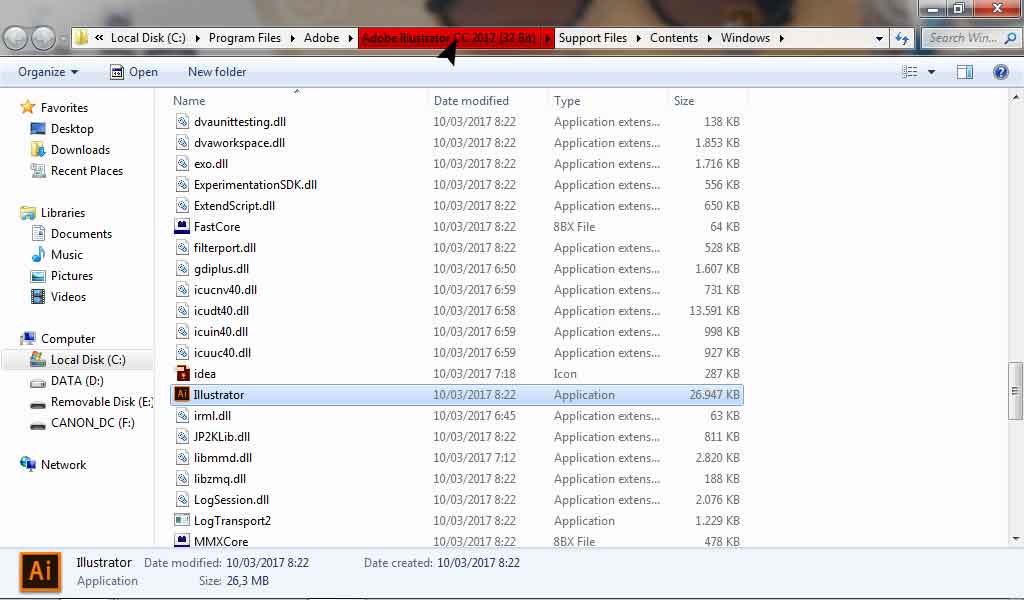Viewport: 1024px width, 600px height.
Task: Select the gdiplus.dll file icon
Action: 182,268
